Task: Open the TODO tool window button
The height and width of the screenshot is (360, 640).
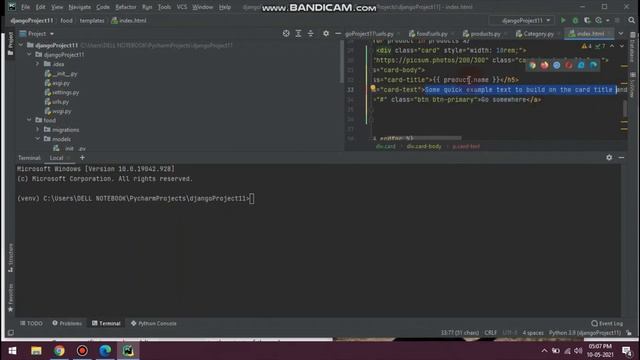Action: 31,323
